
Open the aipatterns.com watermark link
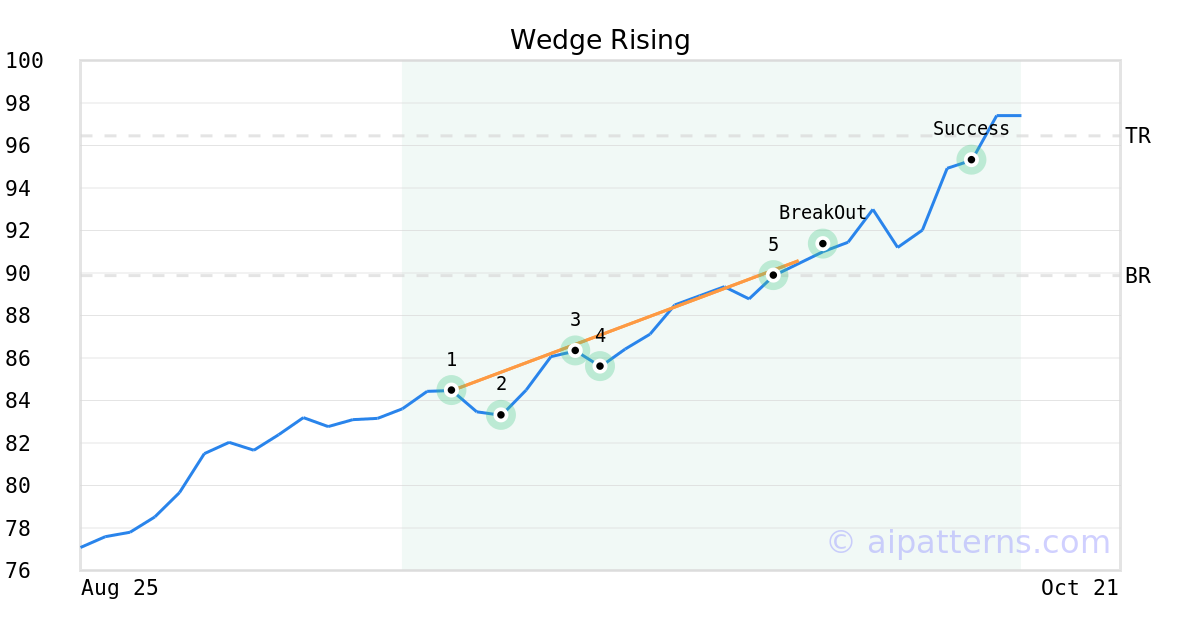(x=968, y=542)
